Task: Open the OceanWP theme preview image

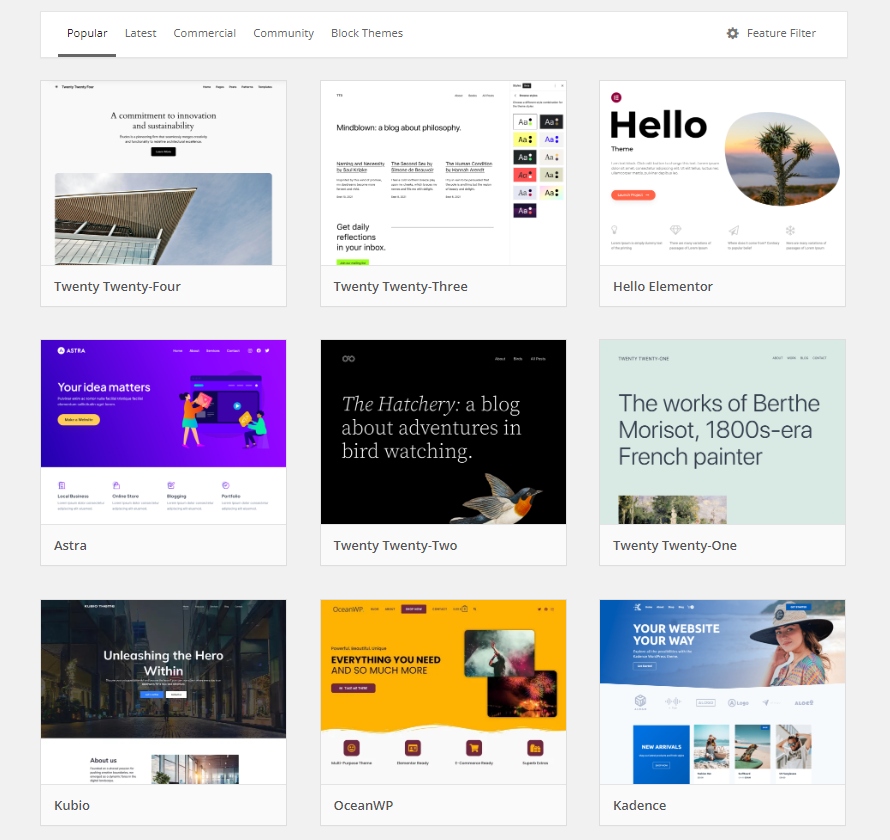Action: coord(443,692)
